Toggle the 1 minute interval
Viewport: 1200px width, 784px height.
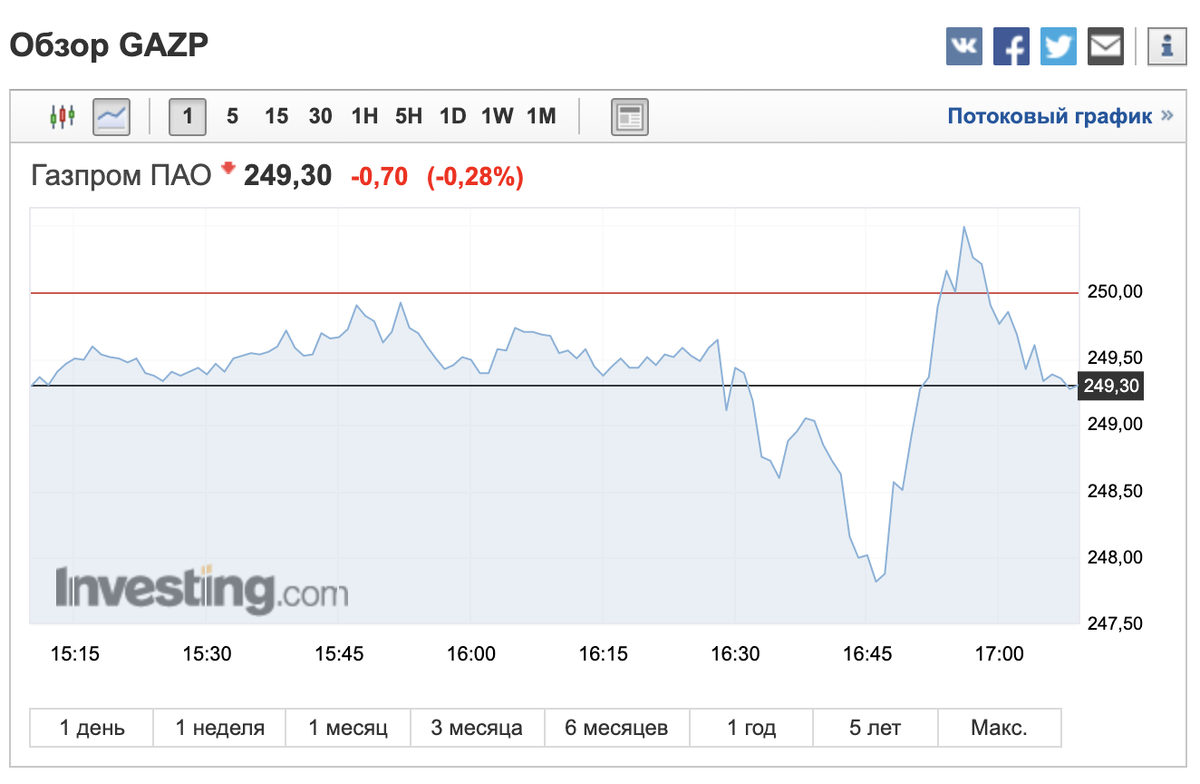(188, 117)
